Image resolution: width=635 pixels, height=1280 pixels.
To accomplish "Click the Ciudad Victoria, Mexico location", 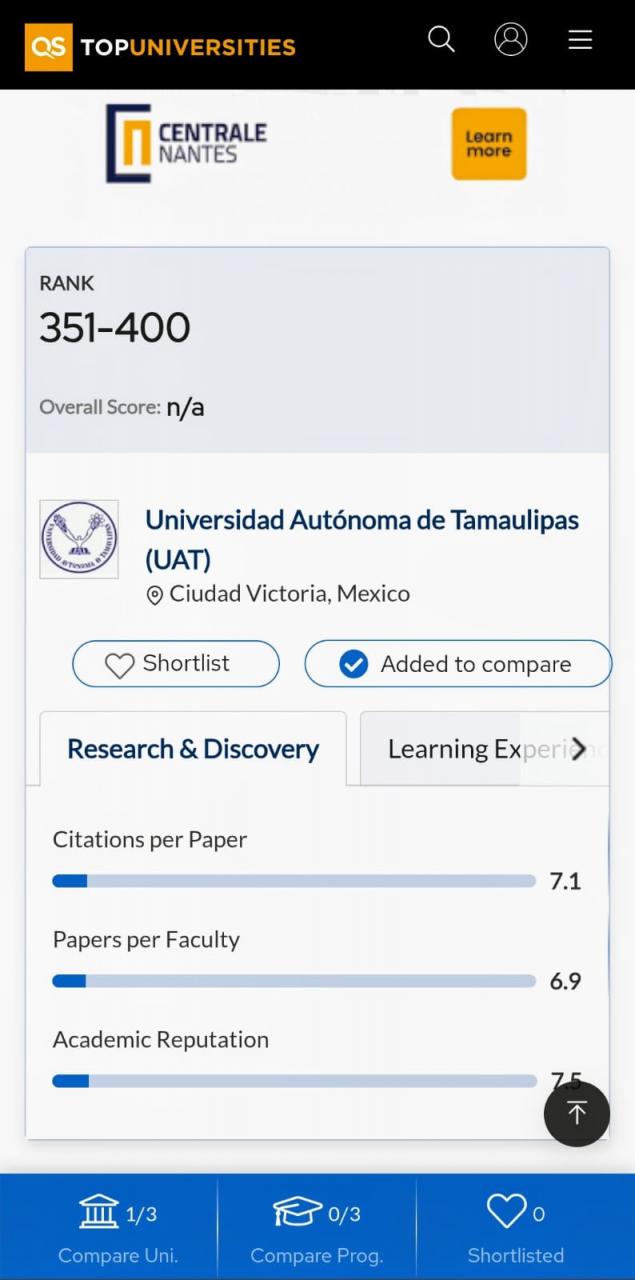I will 289,594.
